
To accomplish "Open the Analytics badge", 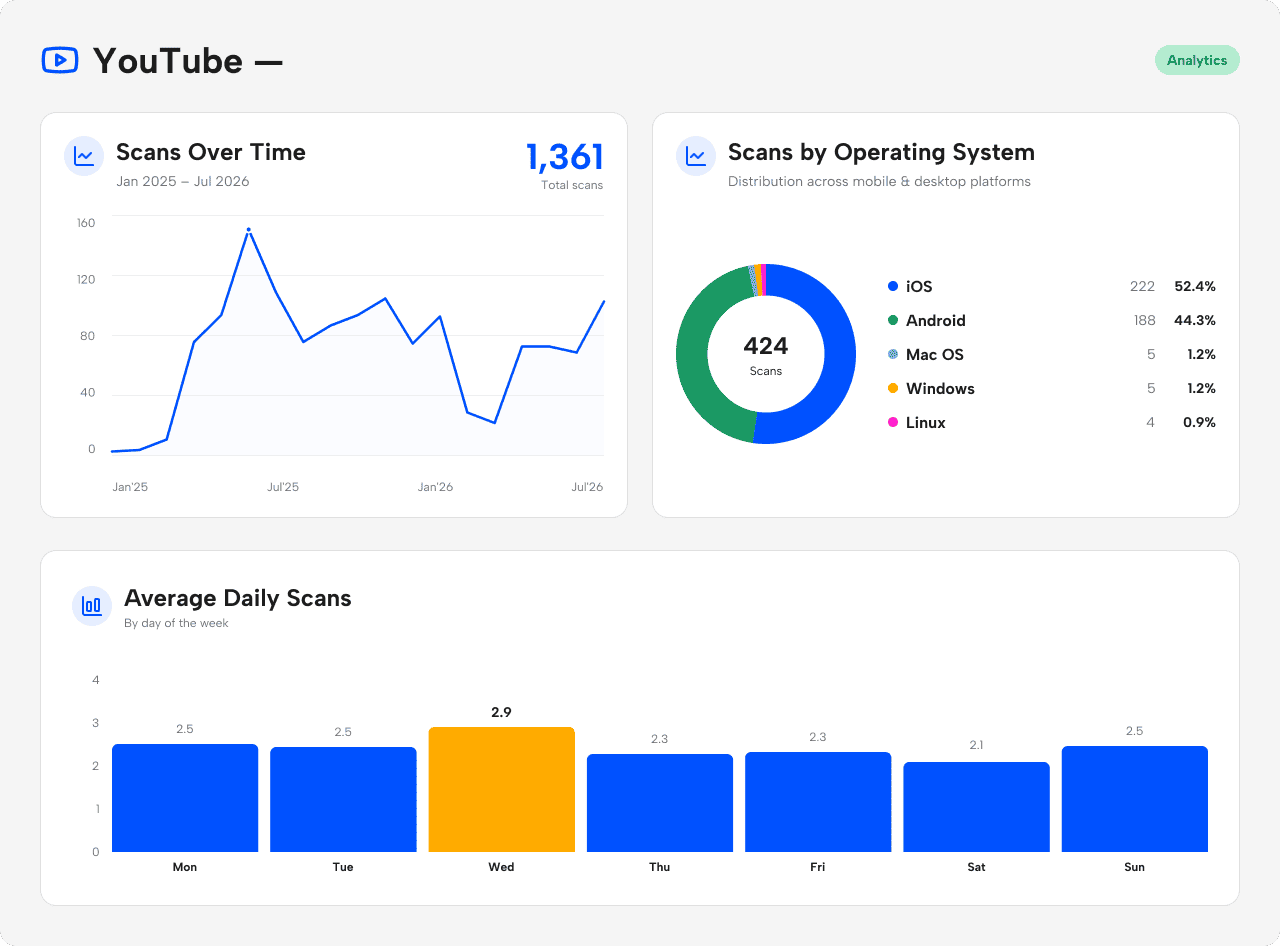I will [x=1197, y=60].
